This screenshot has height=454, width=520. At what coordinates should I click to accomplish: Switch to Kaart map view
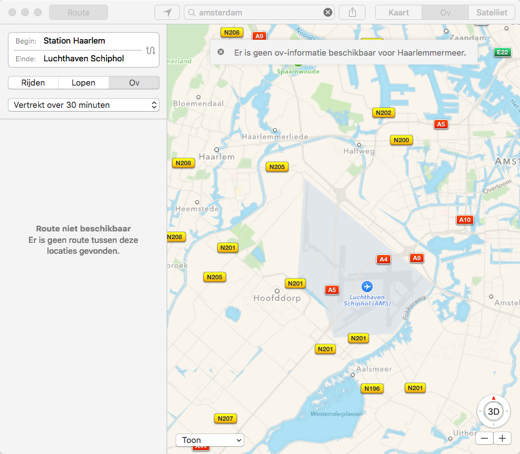tap(399, 13)
